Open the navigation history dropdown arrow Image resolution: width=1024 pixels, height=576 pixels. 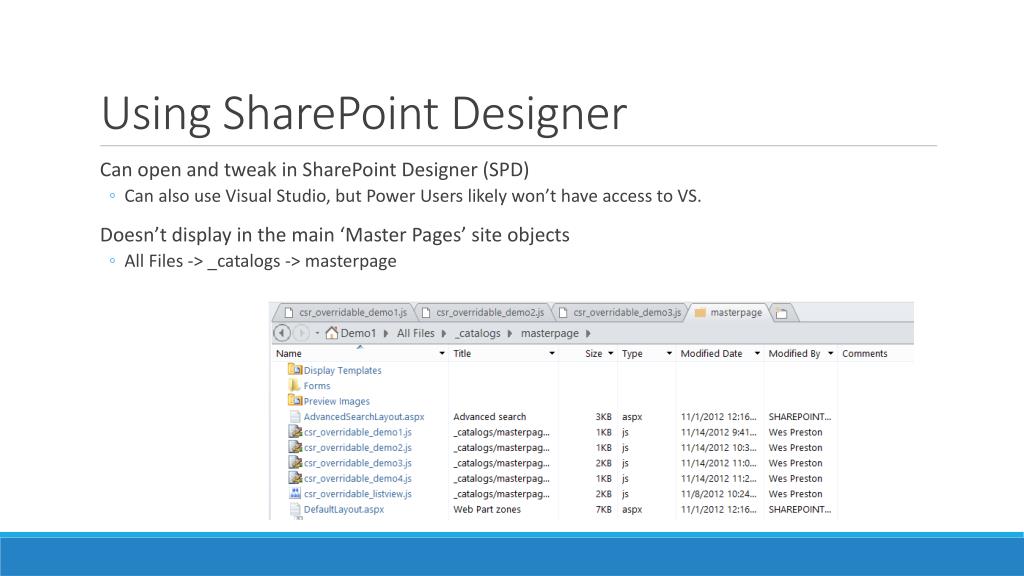(317, 333)
